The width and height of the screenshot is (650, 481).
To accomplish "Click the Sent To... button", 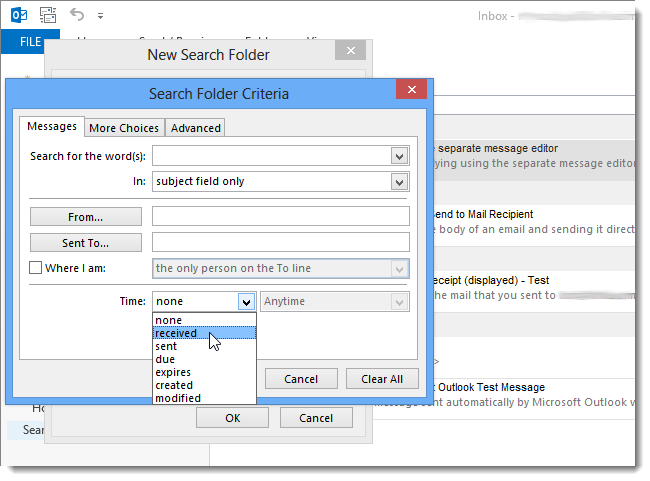I will click(86, 243).
